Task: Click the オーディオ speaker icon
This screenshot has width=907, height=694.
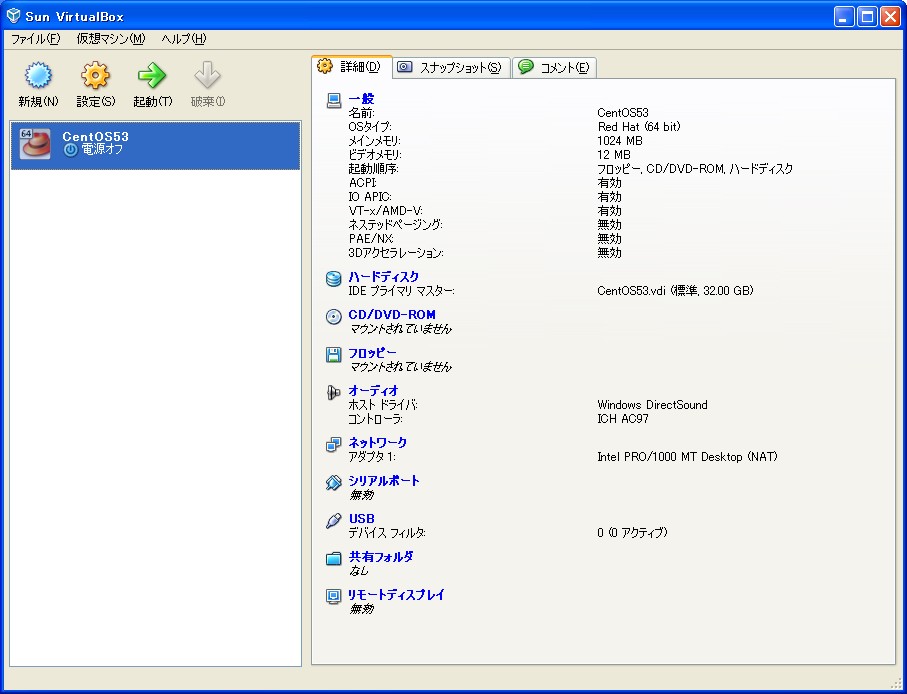Action: click(x=334, y=393)
